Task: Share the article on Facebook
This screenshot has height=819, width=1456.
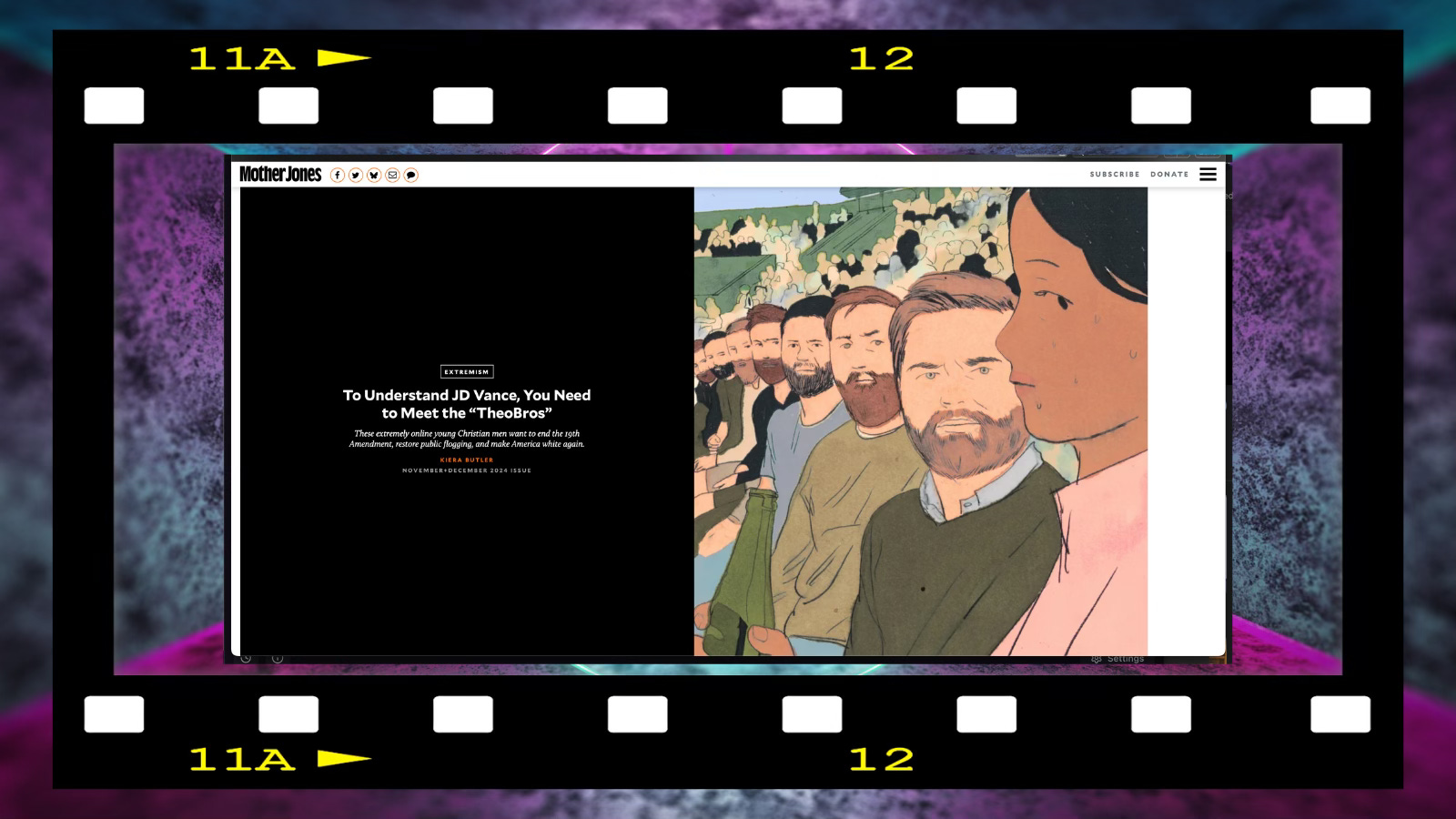Action: pos(338,175)
